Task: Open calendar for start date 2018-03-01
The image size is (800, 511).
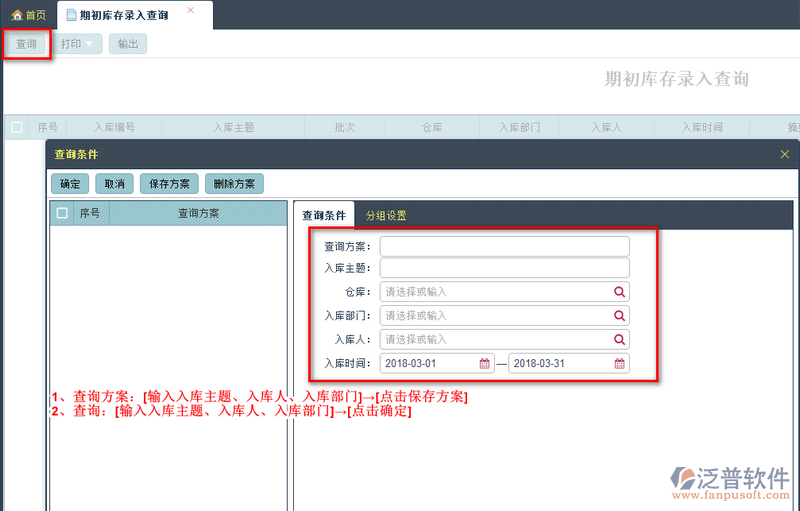Action: coord(484,363)
